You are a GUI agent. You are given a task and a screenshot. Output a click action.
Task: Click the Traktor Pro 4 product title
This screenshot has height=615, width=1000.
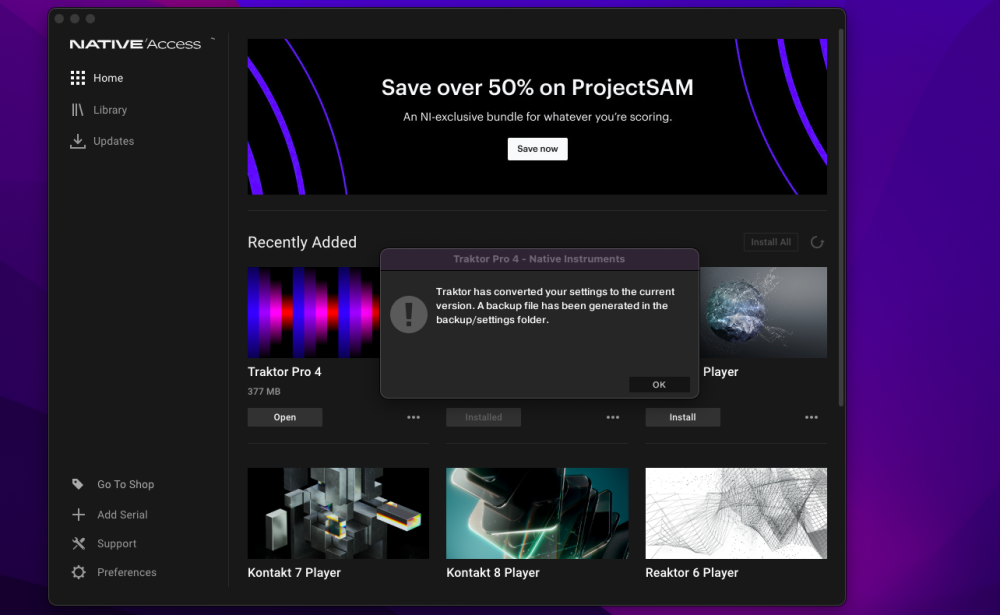pos(284,372)
